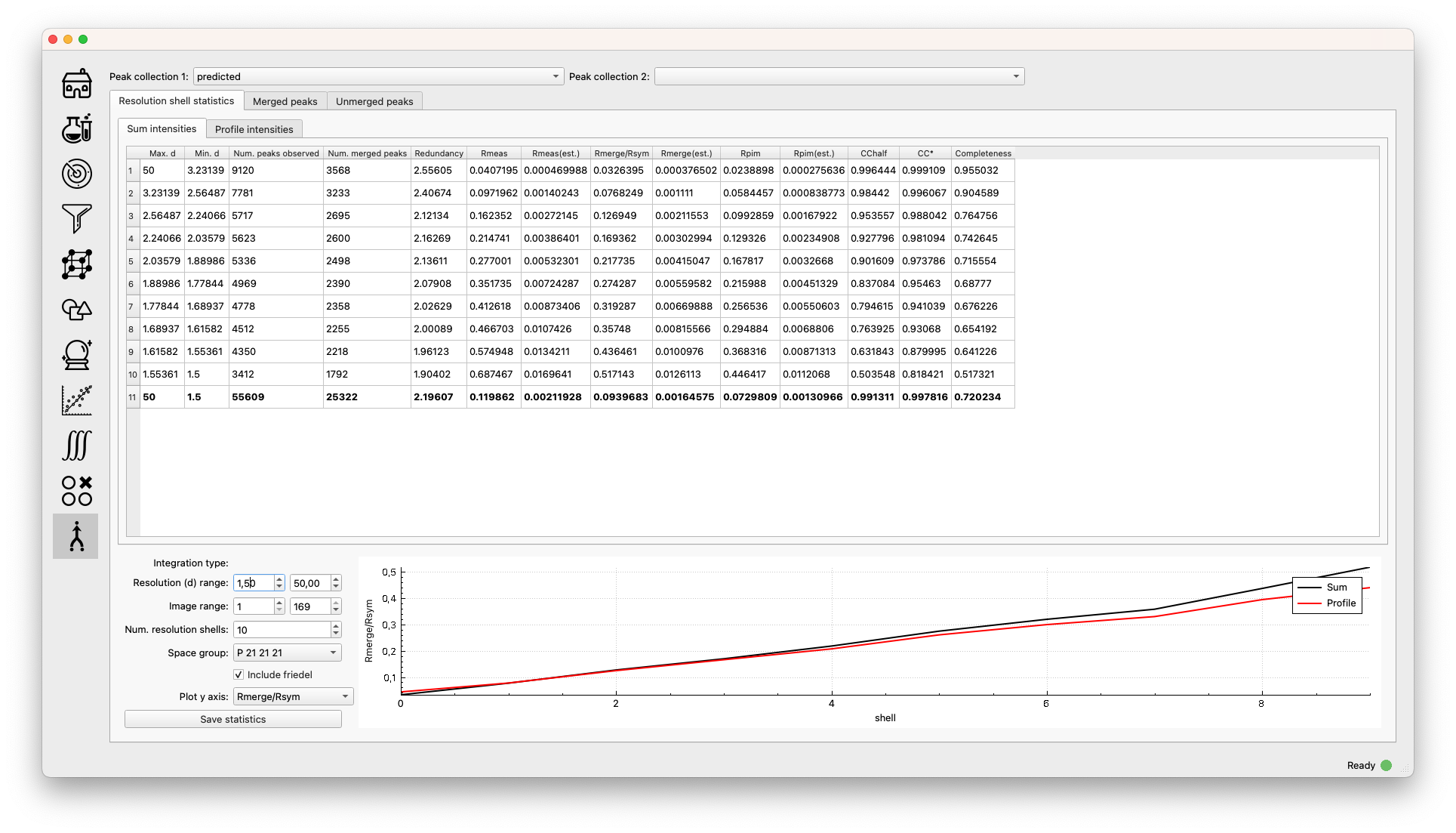The height and width of the screenshot is (833, 1456).
Task: Open the filter funnel icon
Action: [x=76, y=219]
